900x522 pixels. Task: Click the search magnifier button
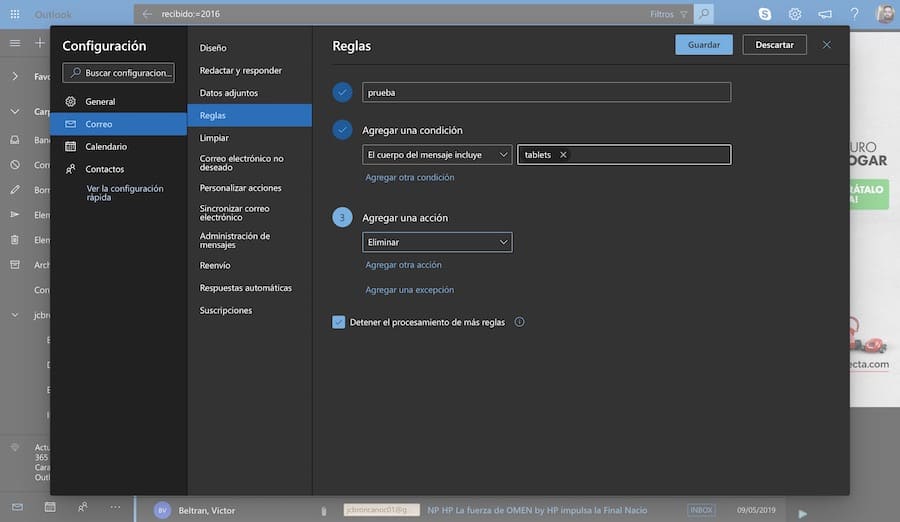tap(704, 14)
